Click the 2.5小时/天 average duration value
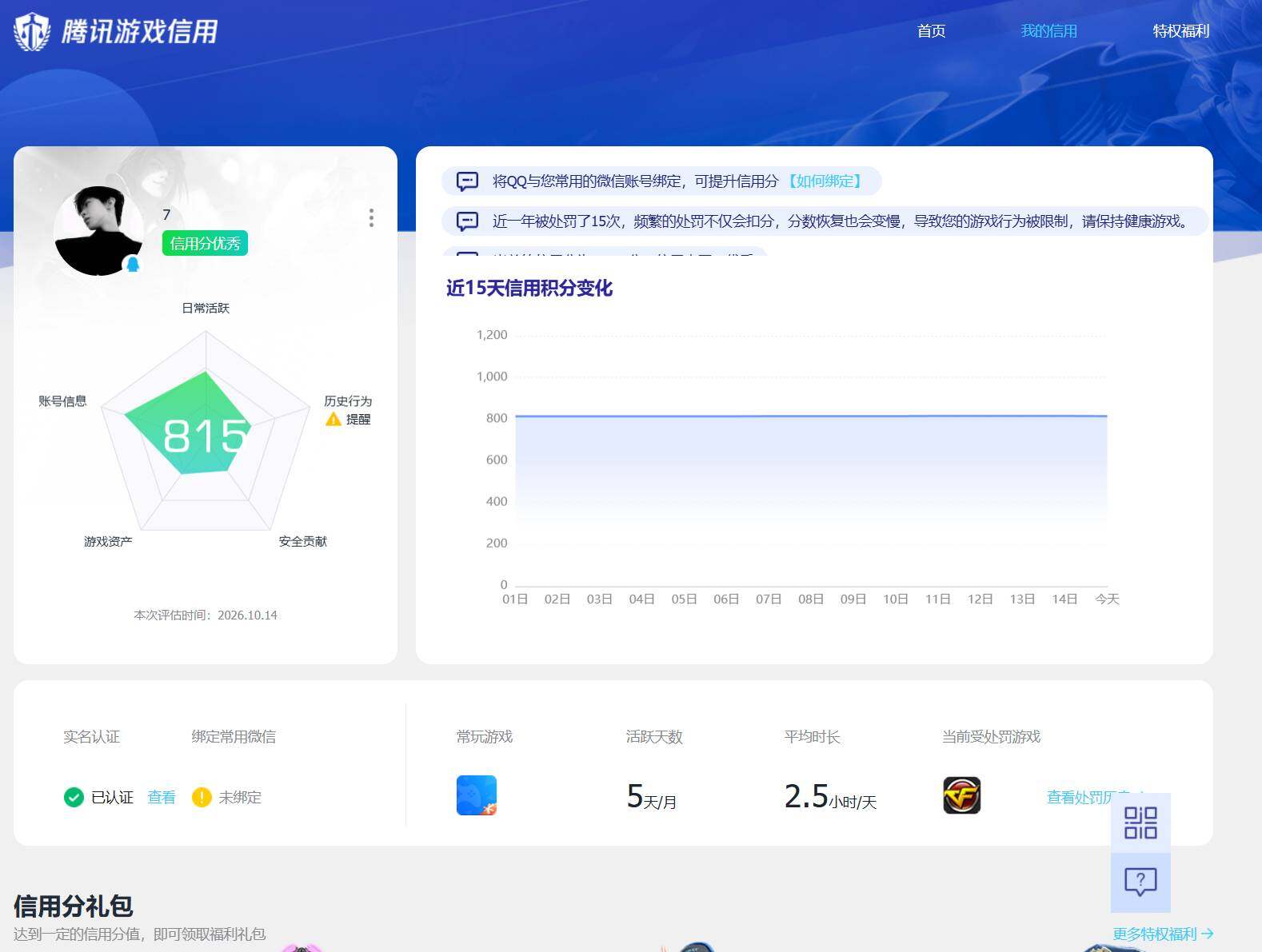This screenshot has height=952, width=1262. (830, 796)
